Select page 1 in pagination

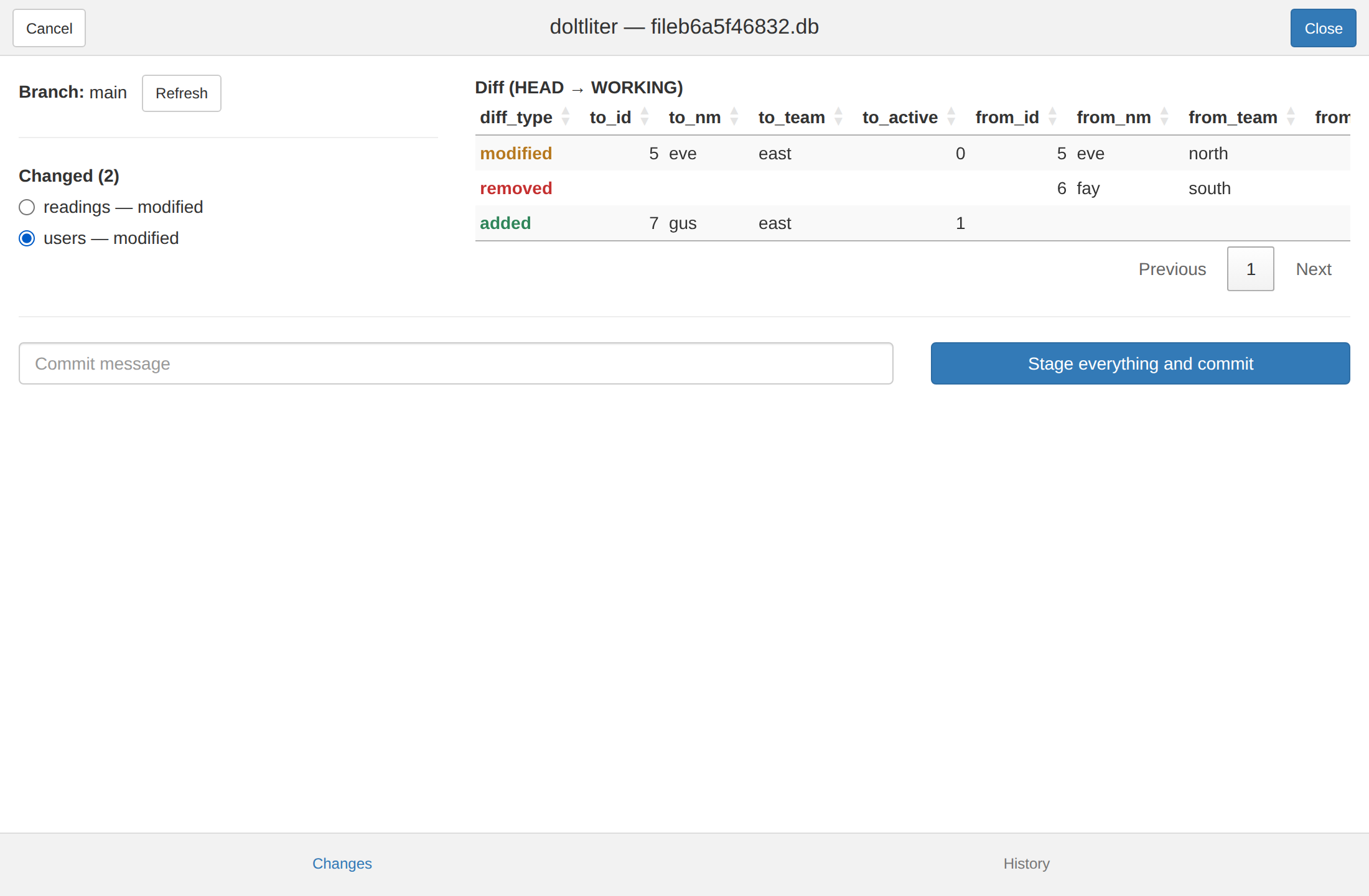click(1250, 269)
